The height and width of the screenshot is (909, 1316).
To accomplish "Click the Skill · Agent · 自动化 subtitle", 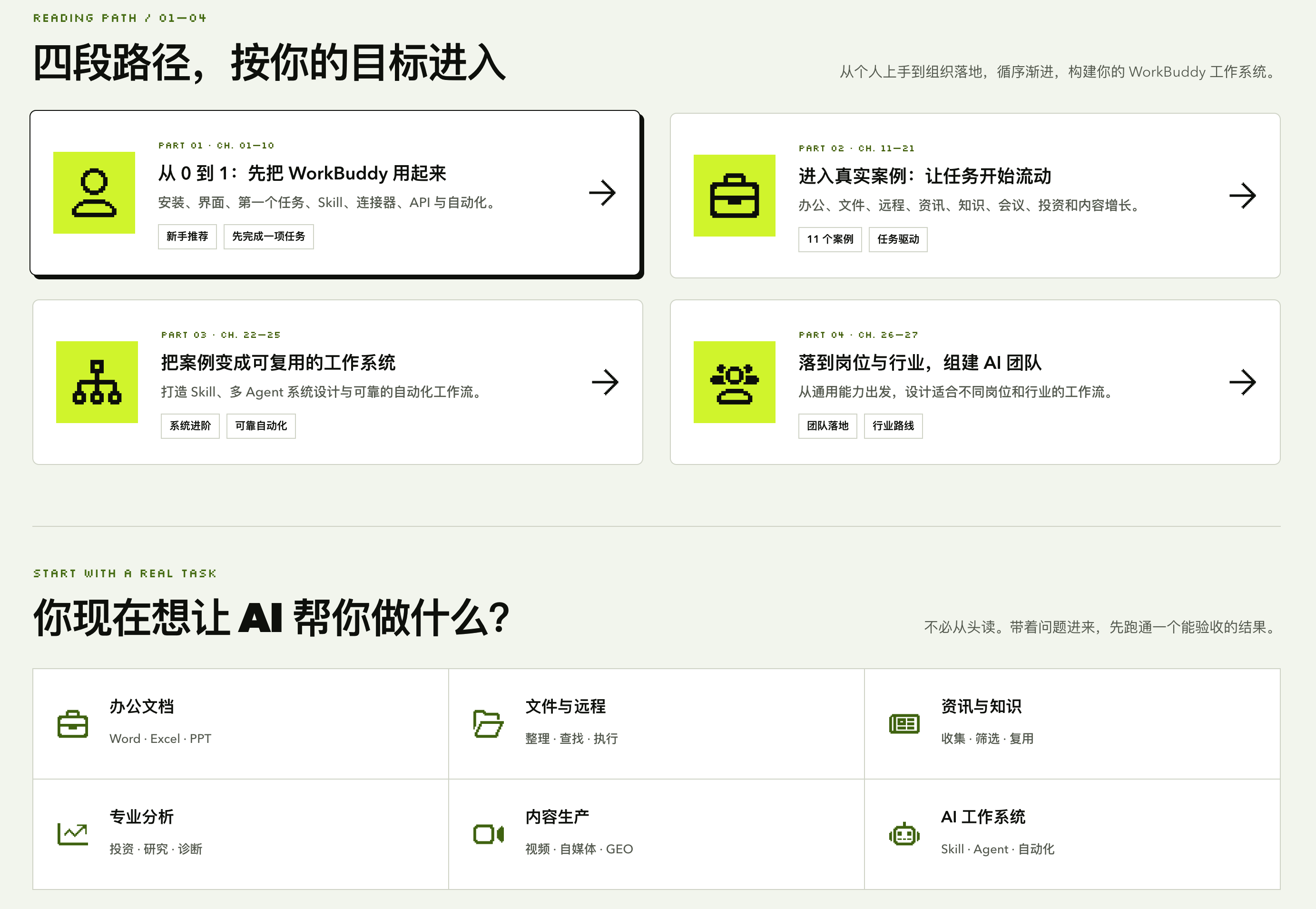I will point(997,849).
